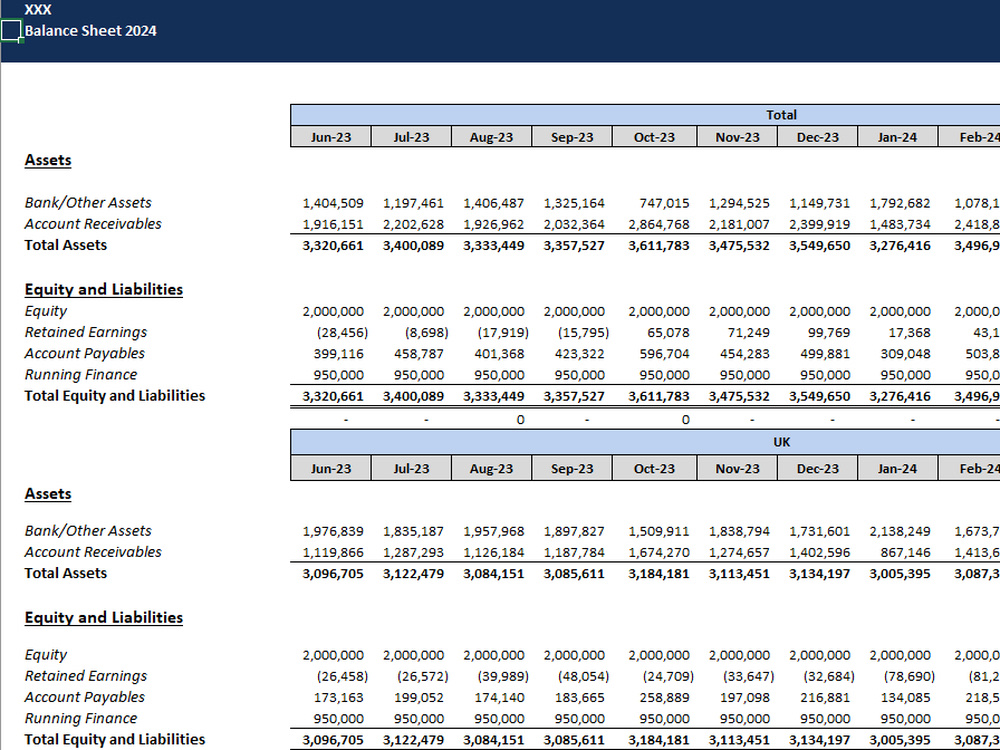Image resolution: width=1000 pixels, height=750 pixels.
Task: Select the Dec-23 header under Total
Action: tap(817, 137)
